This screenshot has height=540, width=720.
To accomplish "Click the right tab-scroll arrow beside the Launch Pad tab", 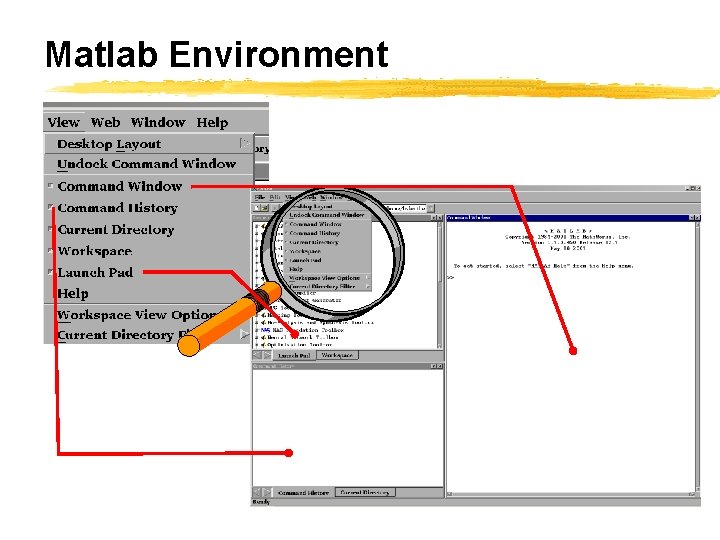I will click(x=267, y=355).
